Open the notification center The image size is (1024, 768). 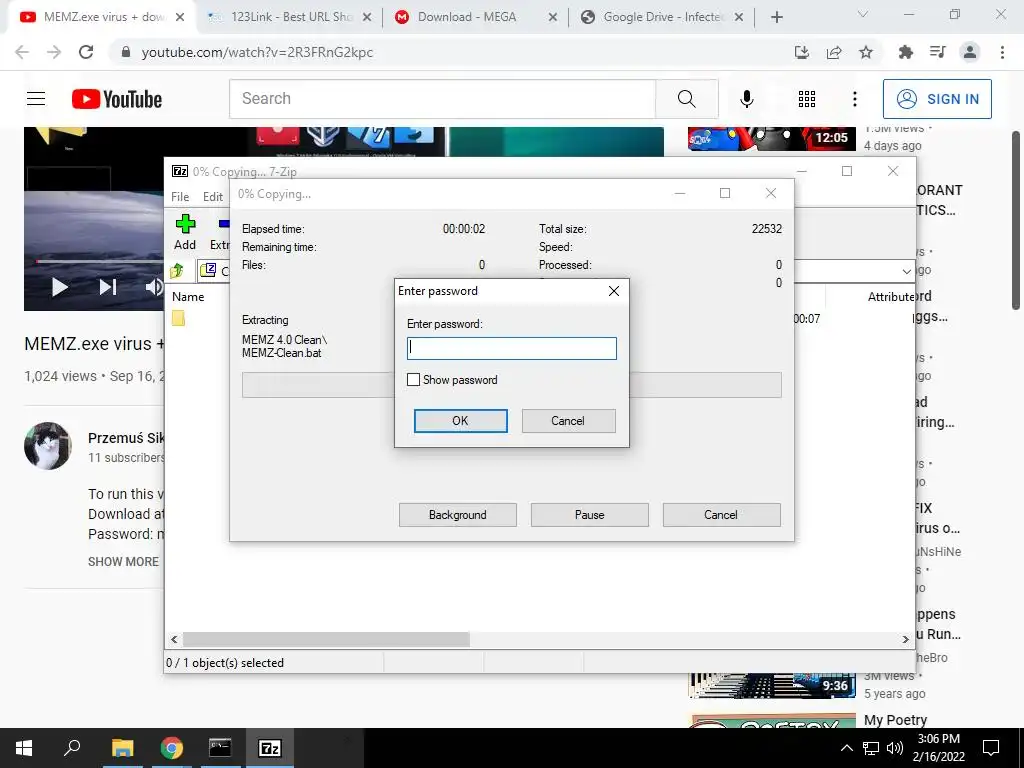tap(991, 748)
